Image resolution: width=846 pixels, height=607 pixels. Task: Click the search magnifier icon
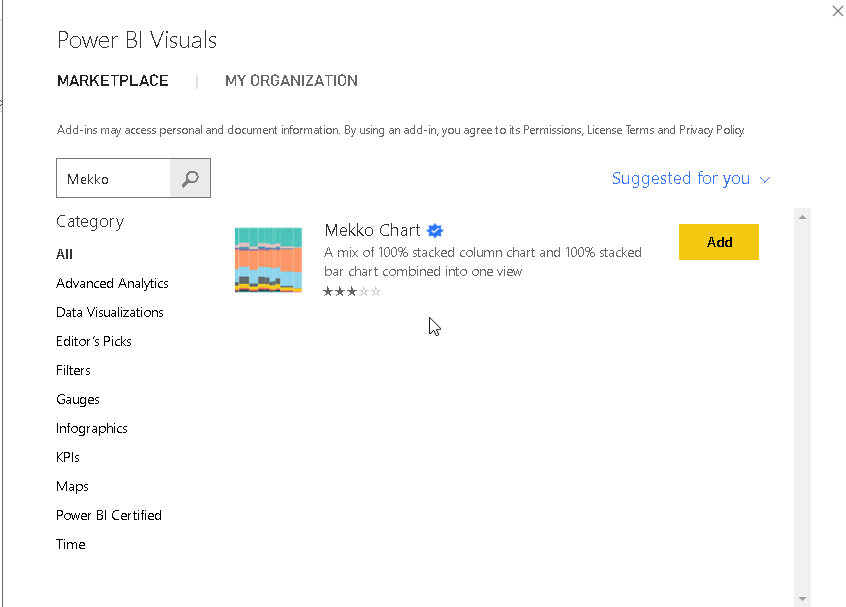tap(190, 179)
